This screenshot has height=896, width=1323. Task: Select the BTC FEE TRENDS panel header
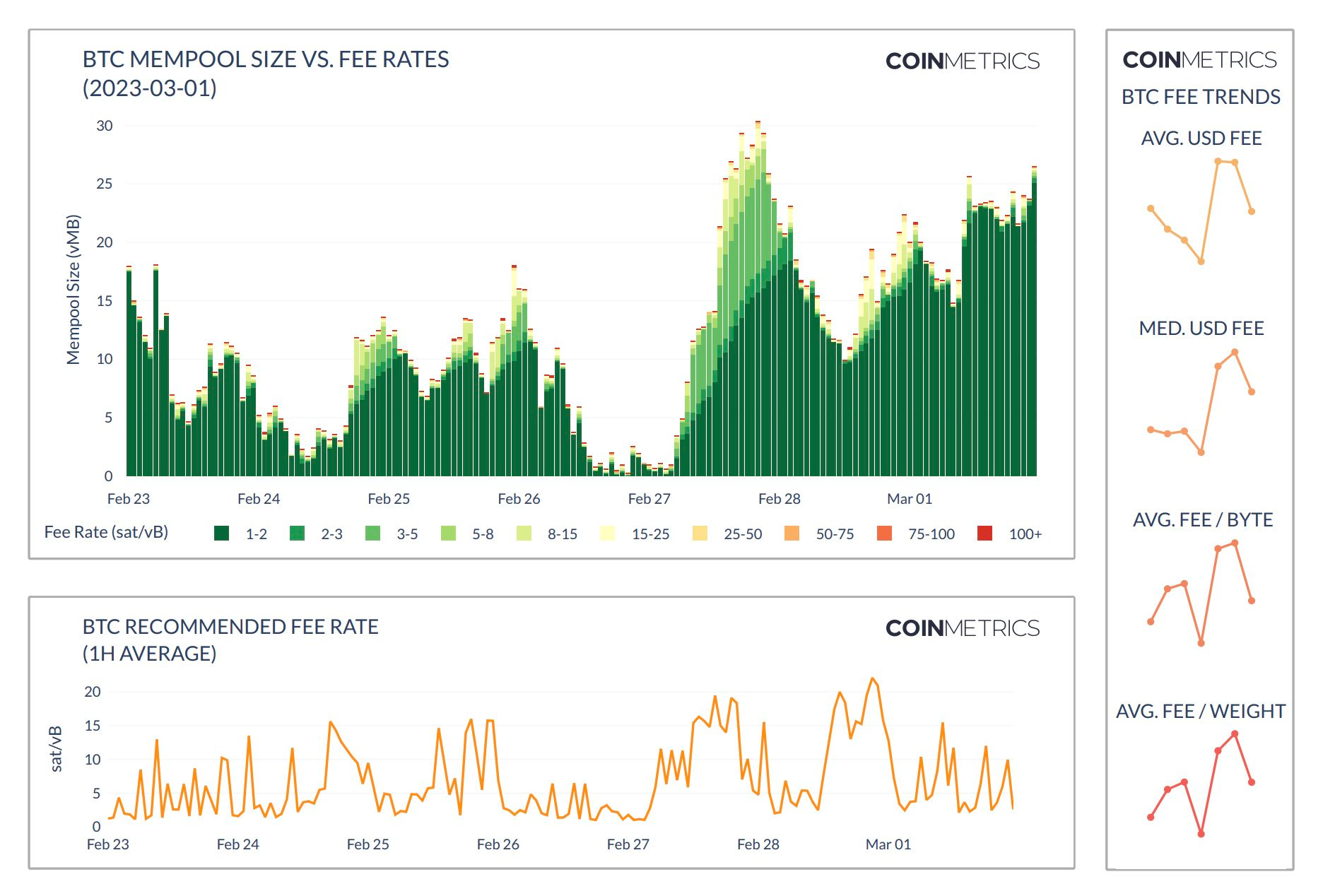coord(1201,97)
